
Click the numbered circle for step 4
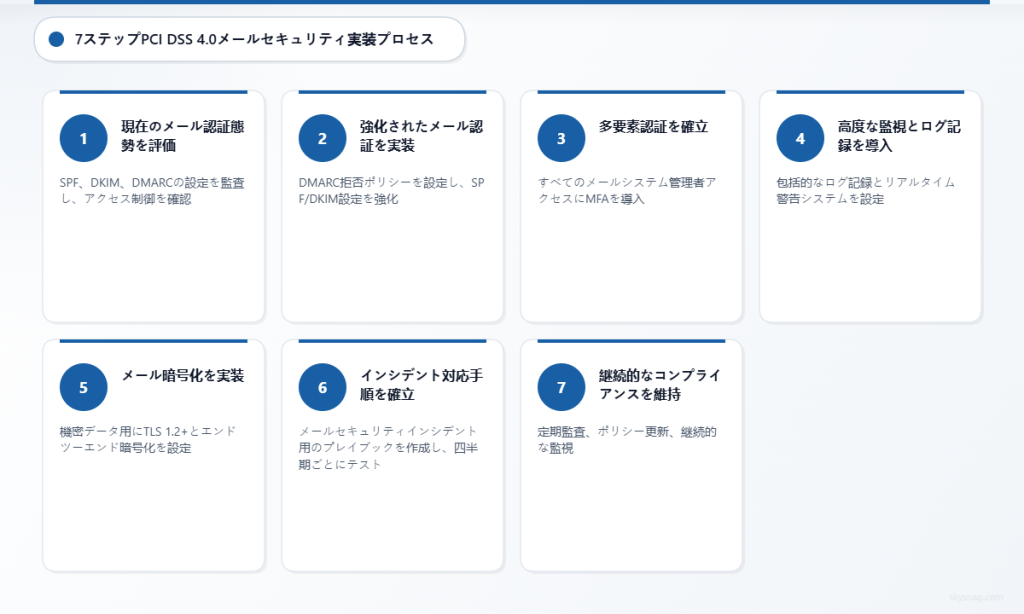799,138
